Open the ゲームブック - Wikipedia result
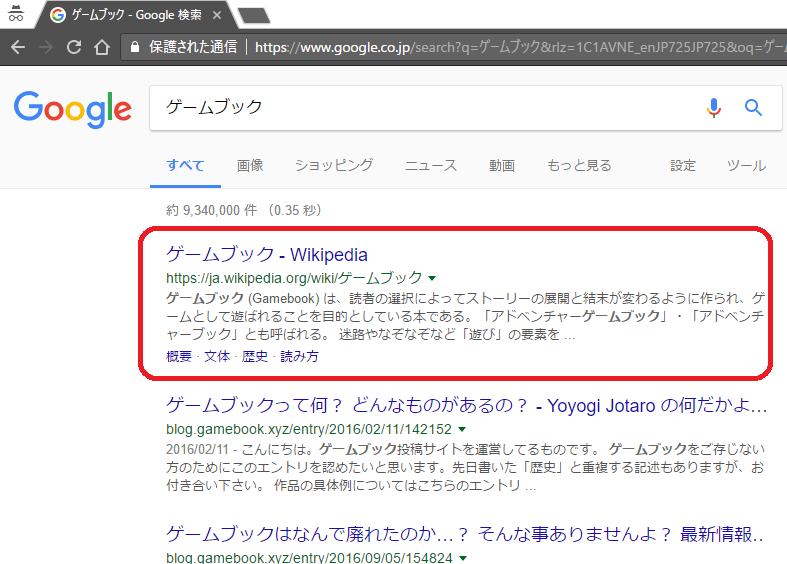Image resolution: width=787 pixels, height=564 pixels. point(267,254)
